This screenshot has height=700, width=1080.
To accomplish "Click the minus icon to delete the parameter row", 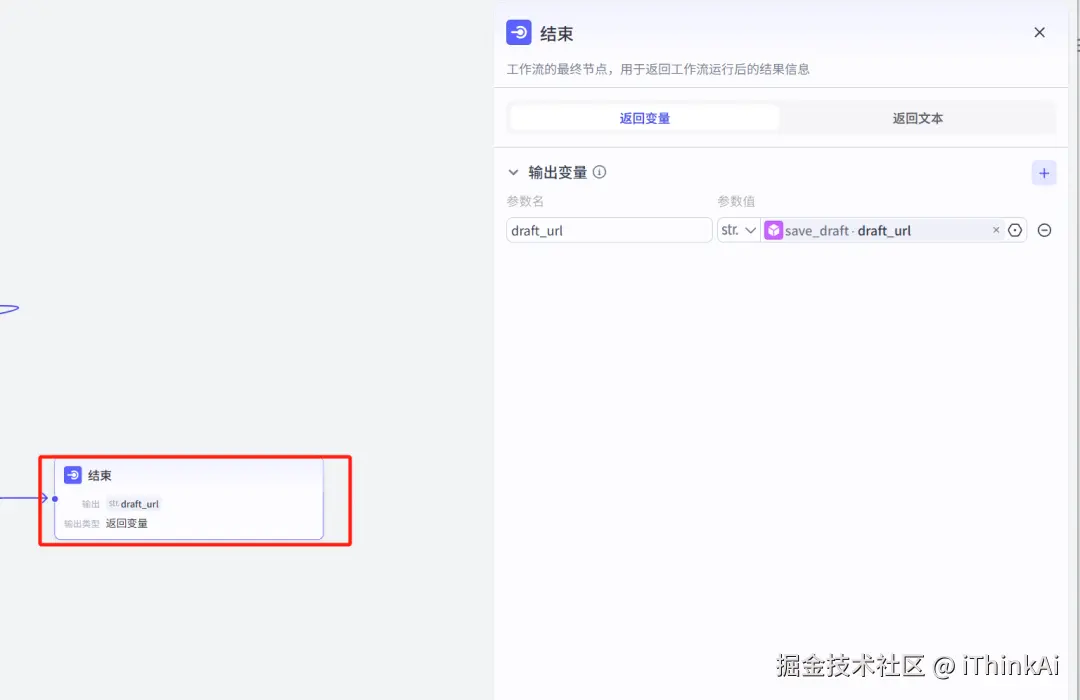I will [1044, 230].
